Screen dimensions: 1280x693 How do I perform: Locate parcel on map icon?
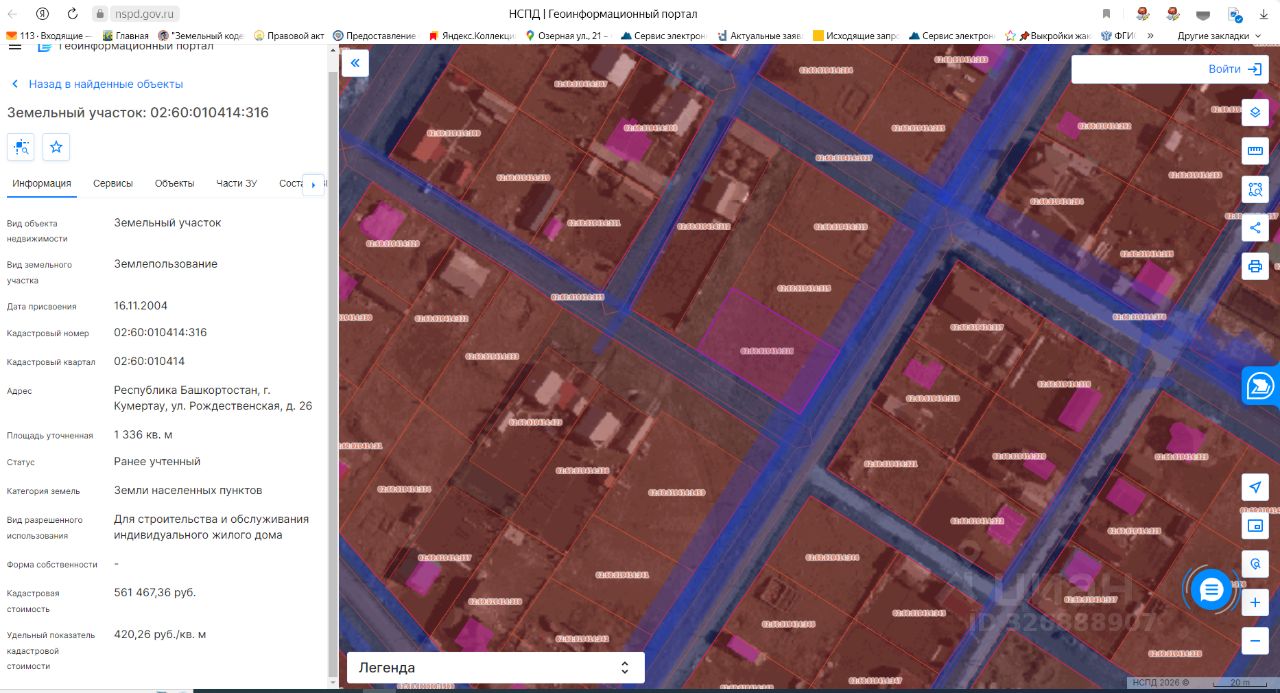(x=21, y=147)
